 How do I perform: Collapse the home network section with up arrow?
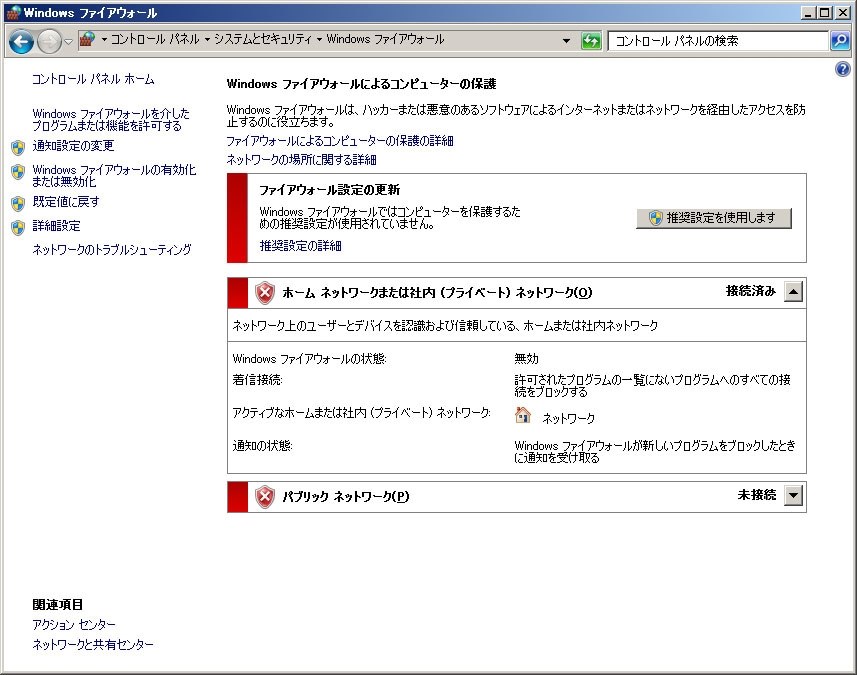(793, 291)
